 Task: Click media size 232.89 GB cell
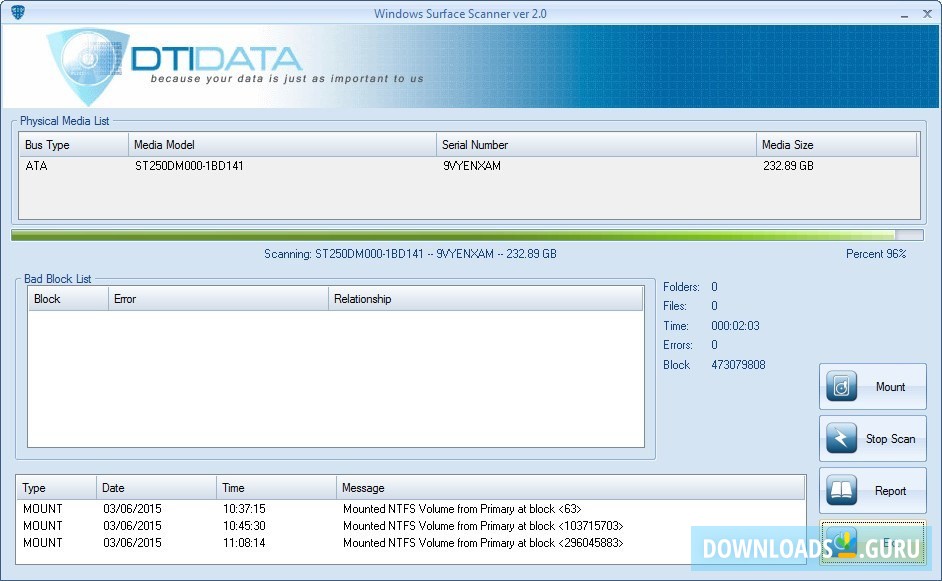[x=788, y=166]
